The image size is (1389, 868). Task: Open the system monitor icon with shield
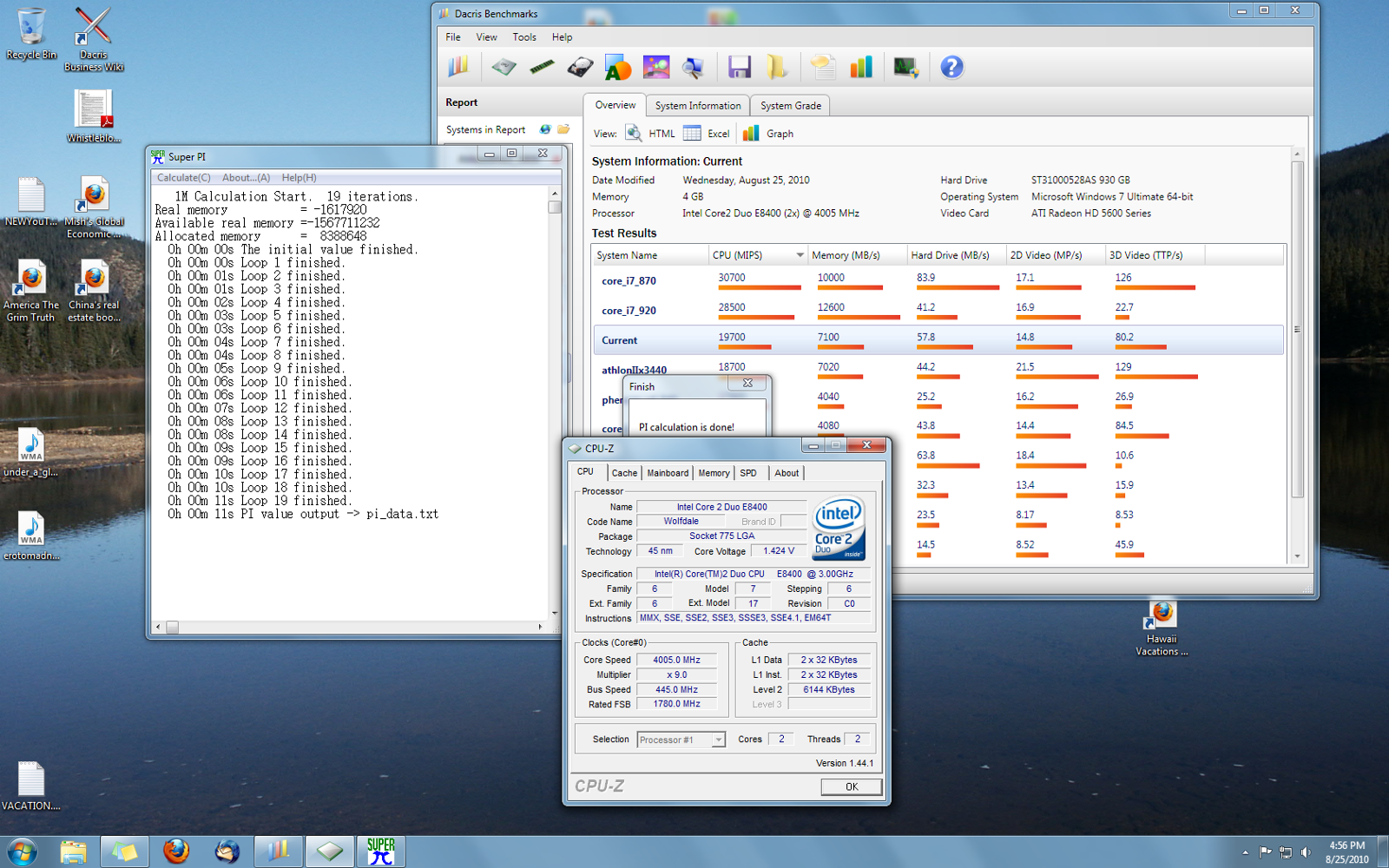(905, 67)
